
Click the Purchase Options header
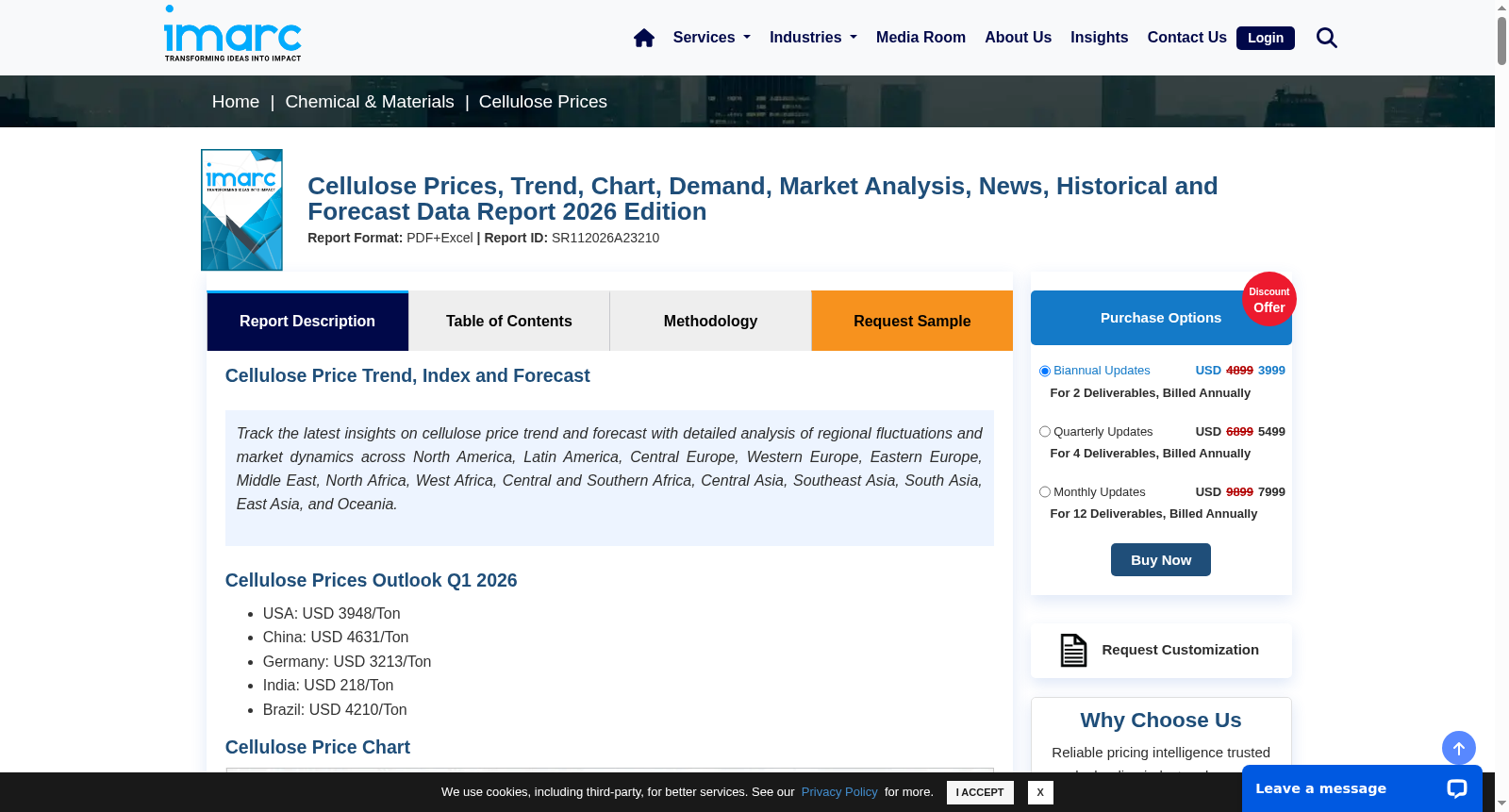point(1161,318)
